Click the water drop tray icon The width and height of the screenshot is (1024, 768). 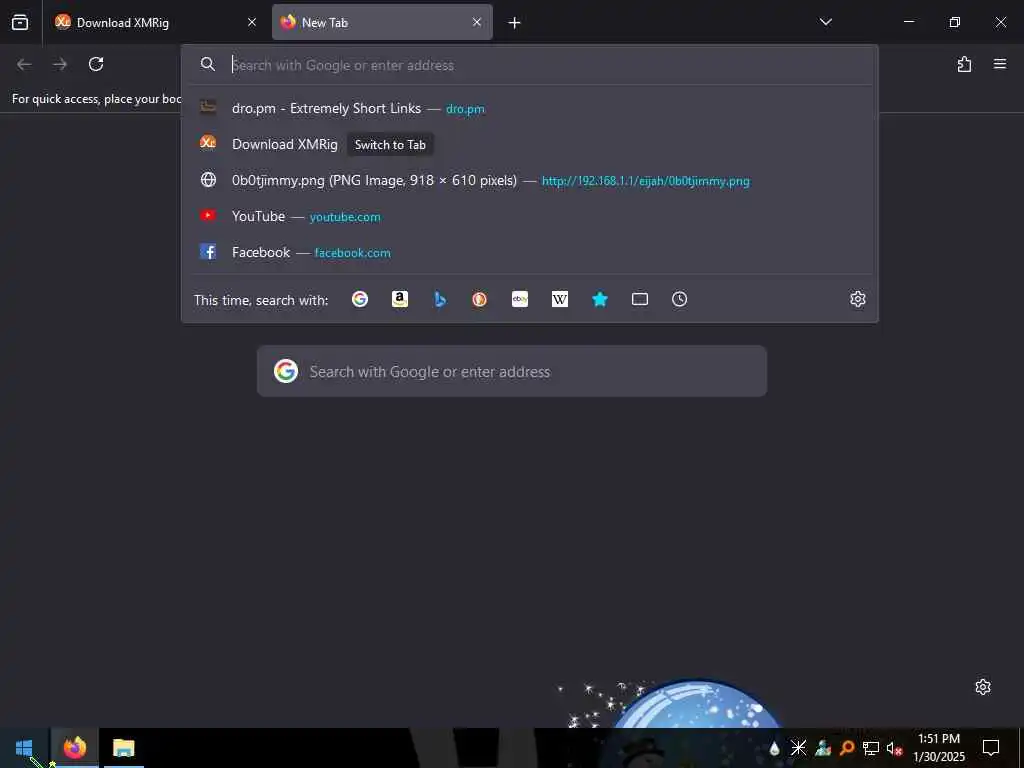(x=775, y=748)
